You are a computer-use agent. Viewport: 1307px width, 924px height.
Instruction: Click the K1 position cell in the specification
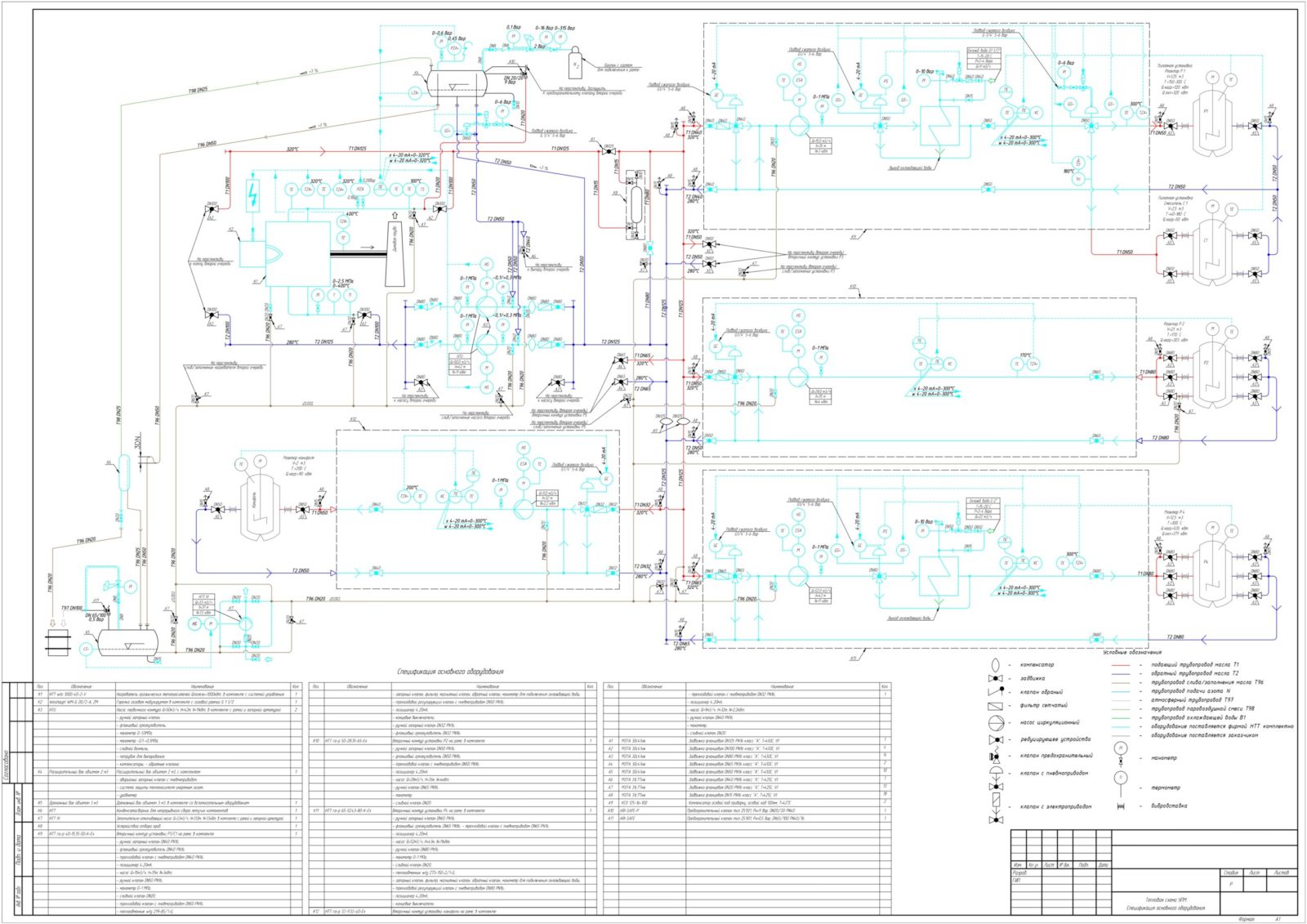40,694
